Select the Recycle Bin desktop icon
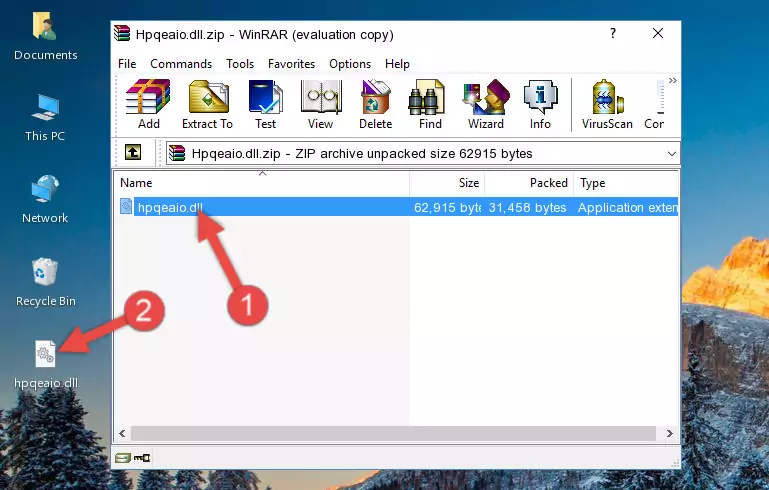Screen dimensions: 769x490 click(x=45, y=282)
